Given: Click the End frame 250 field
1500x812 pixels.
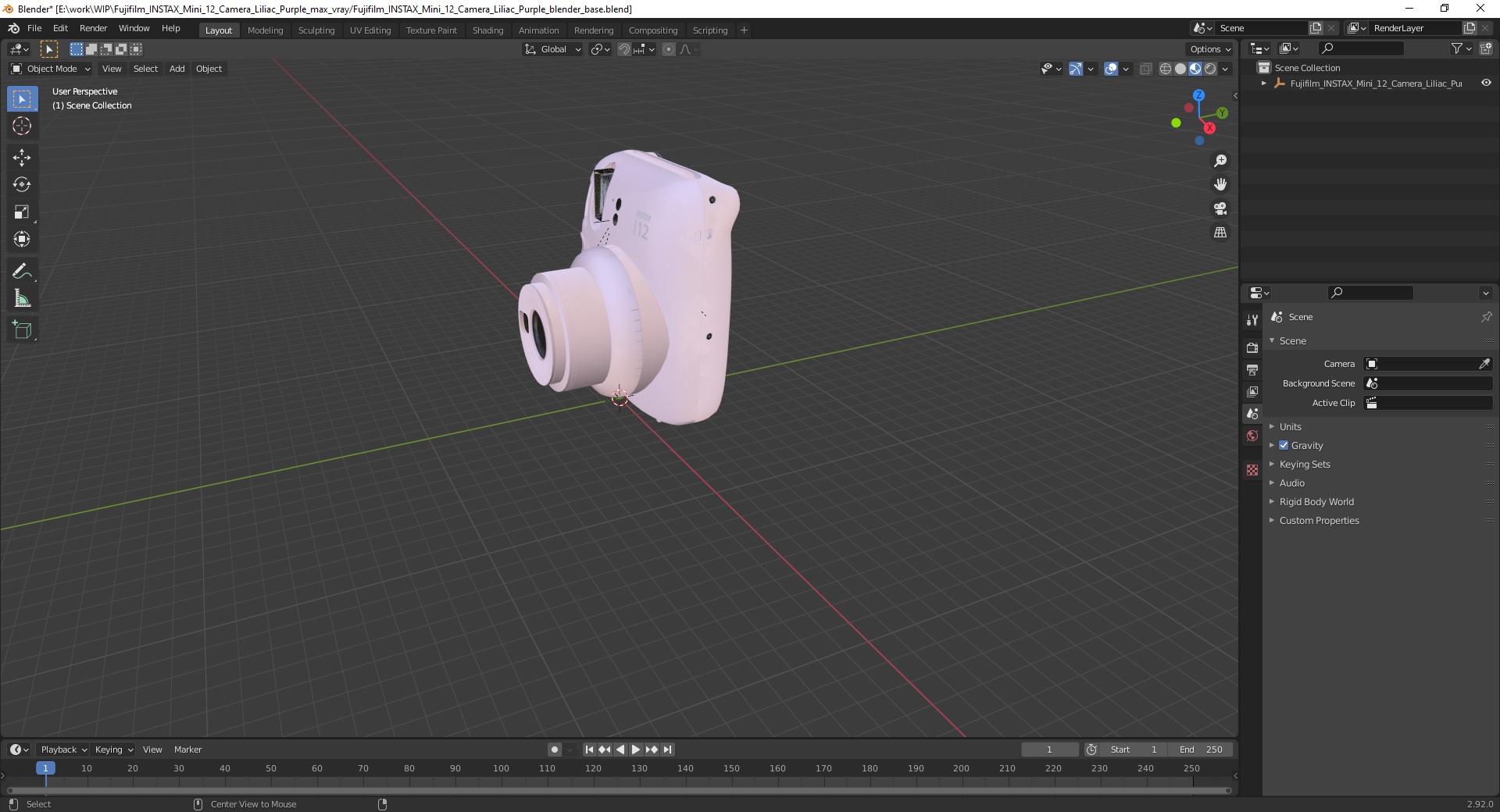Looking at the screenshot, I should click(x=1202, y=750).
